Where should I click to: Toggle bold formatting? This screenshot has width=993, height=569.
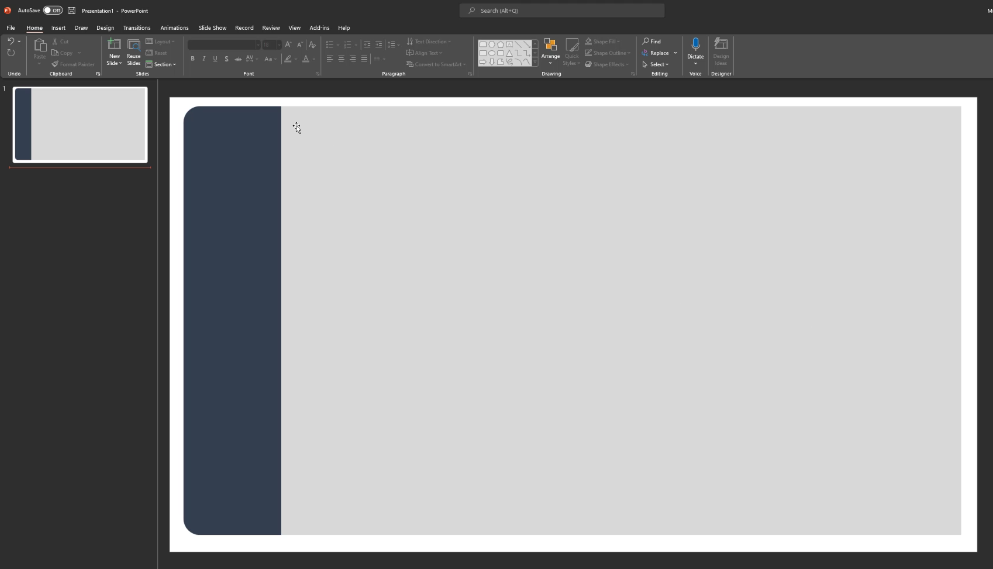[x=193, y=59]
